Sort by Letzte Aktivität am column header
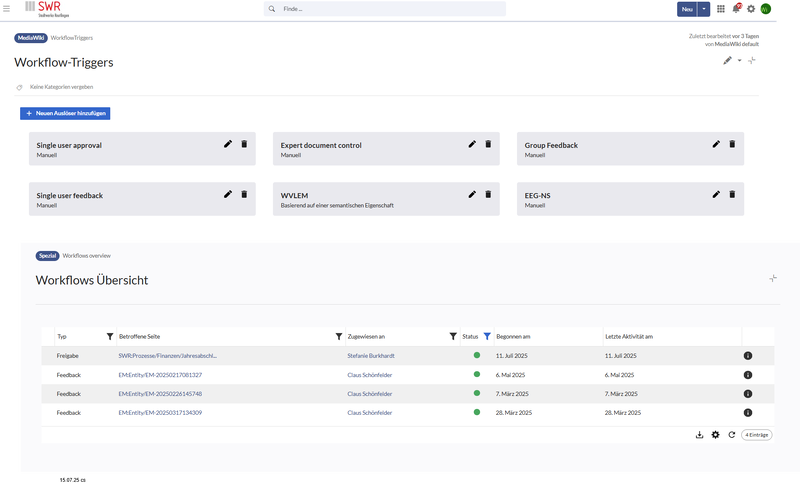The image size is (800, 486). click(629, 337)
